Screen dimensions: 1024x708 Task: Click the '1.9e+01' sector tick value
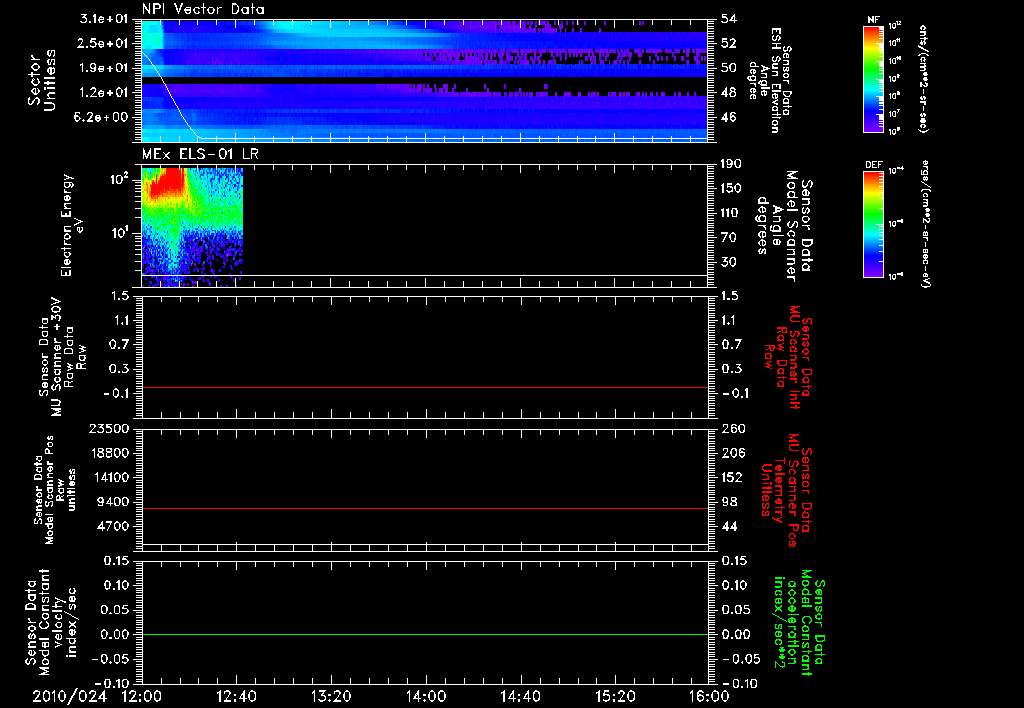point(104,68)
